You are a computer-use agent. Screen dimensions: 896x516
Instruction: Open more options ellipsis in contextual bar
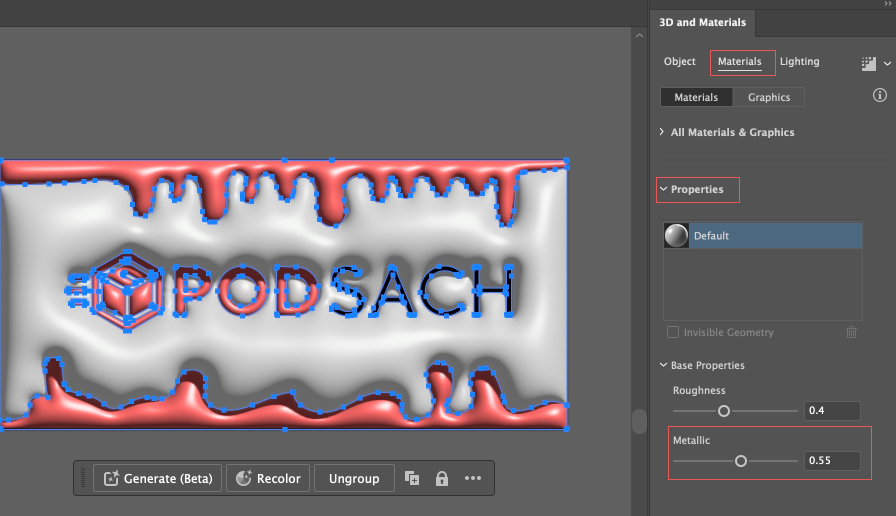coord(473,478)
